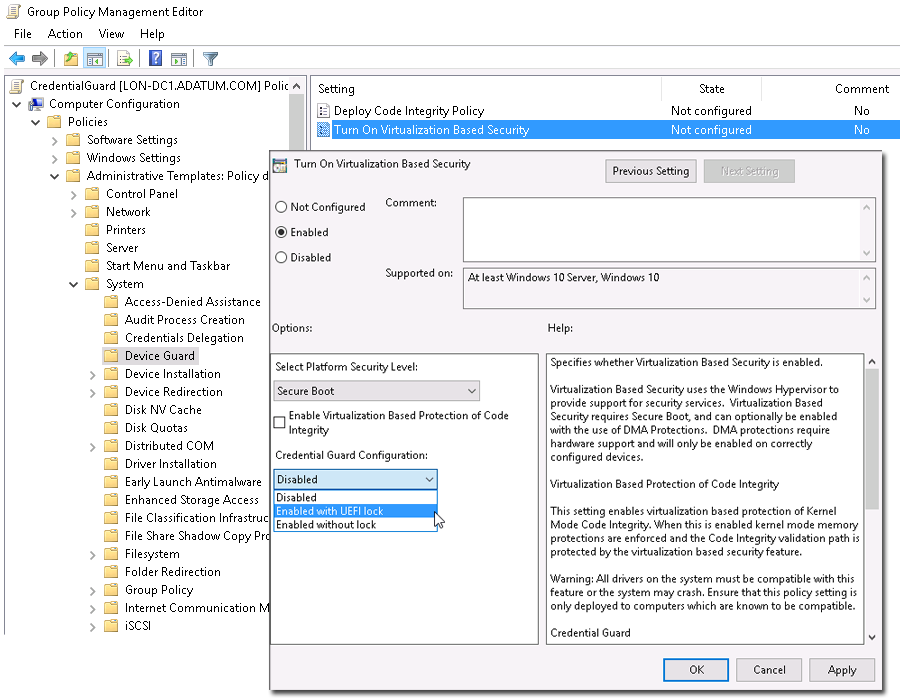The image size is (900, 699).
Task: Click the Device Guard folder icon
Action: point(111,356)
